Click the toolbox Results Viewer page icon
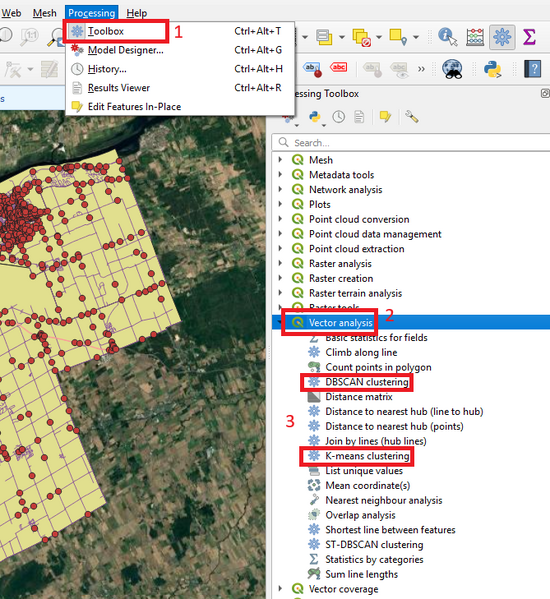 [x=359, y=117]
